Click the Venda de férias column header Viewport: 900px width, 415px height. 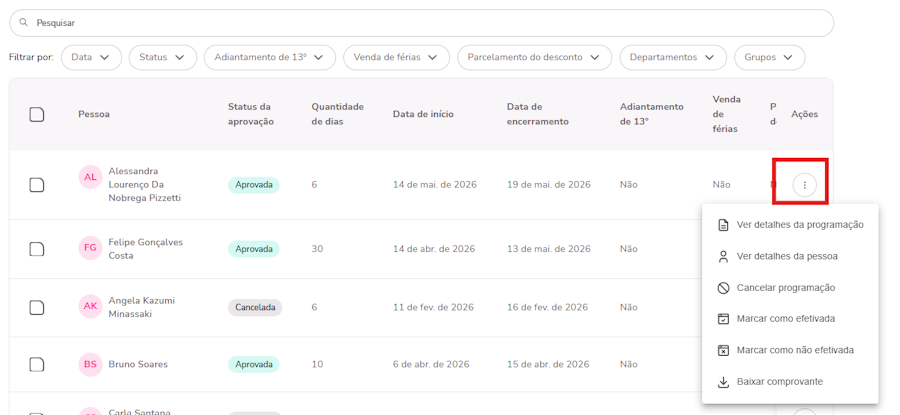point(725,114)
